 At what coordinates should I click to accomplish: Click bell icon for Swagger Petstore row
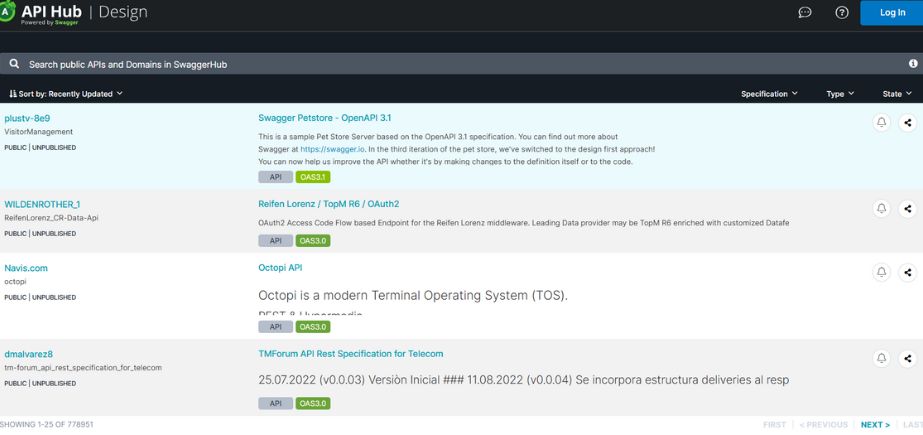881,122
